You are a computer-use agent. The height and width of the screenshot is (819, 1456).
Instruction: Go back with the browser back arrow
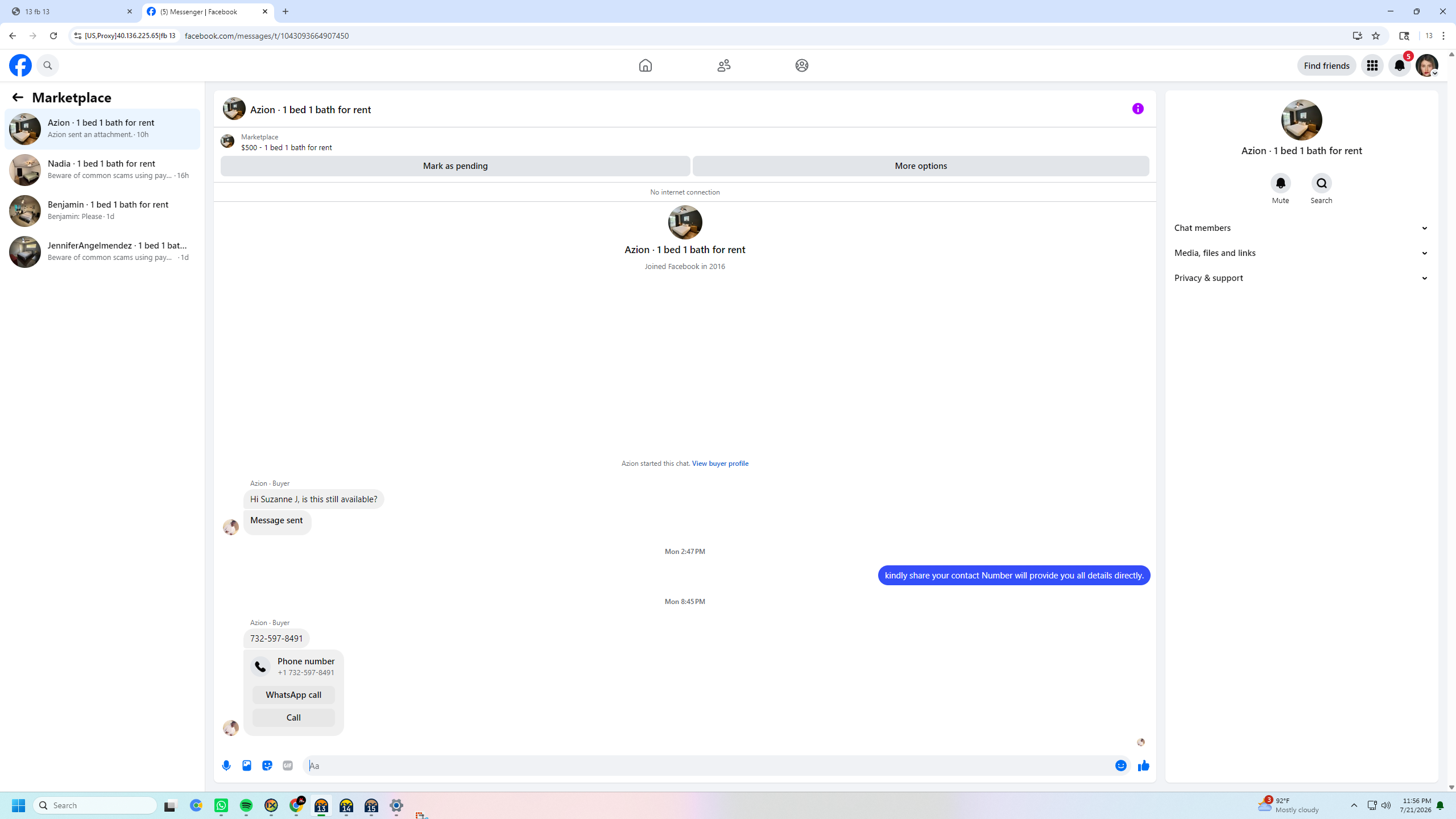[x=13, y=36]
